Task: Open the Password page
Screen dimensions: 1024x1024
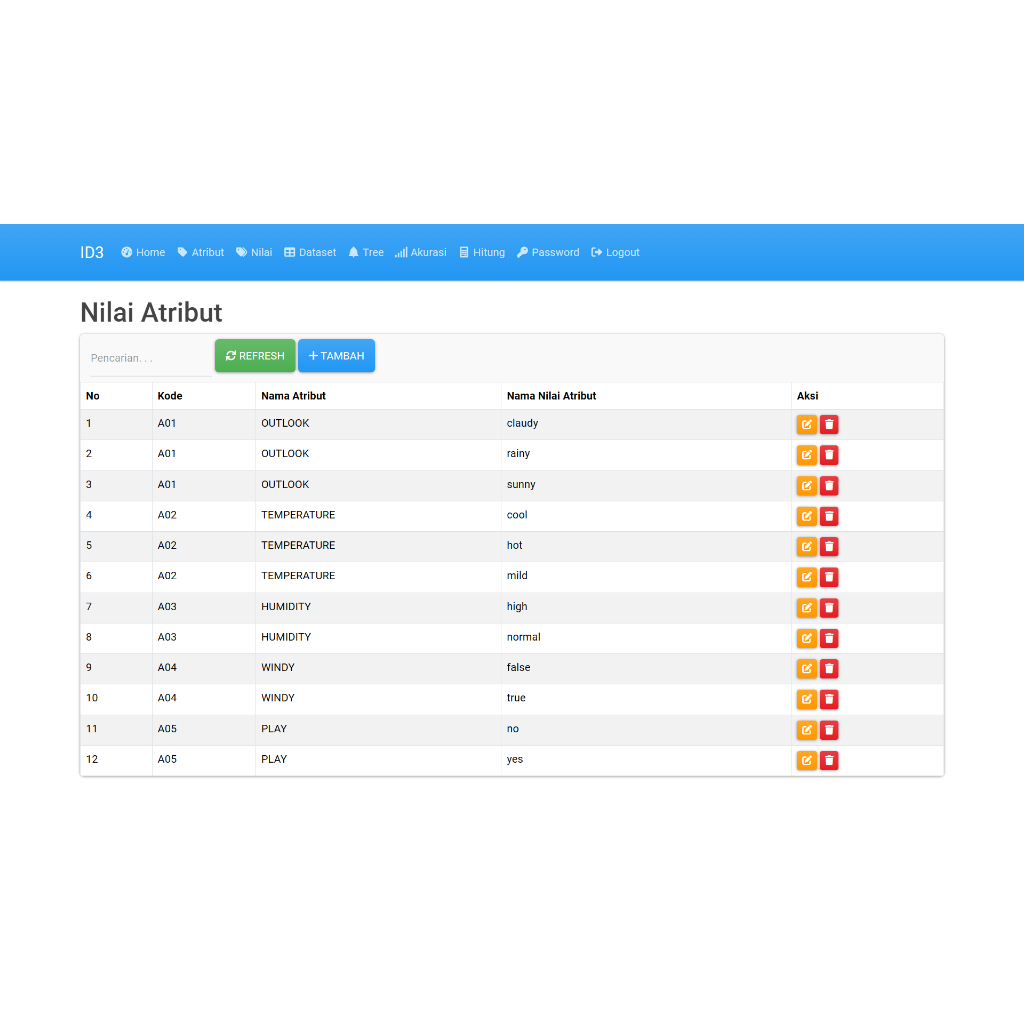Action: (x=548, y=252)
